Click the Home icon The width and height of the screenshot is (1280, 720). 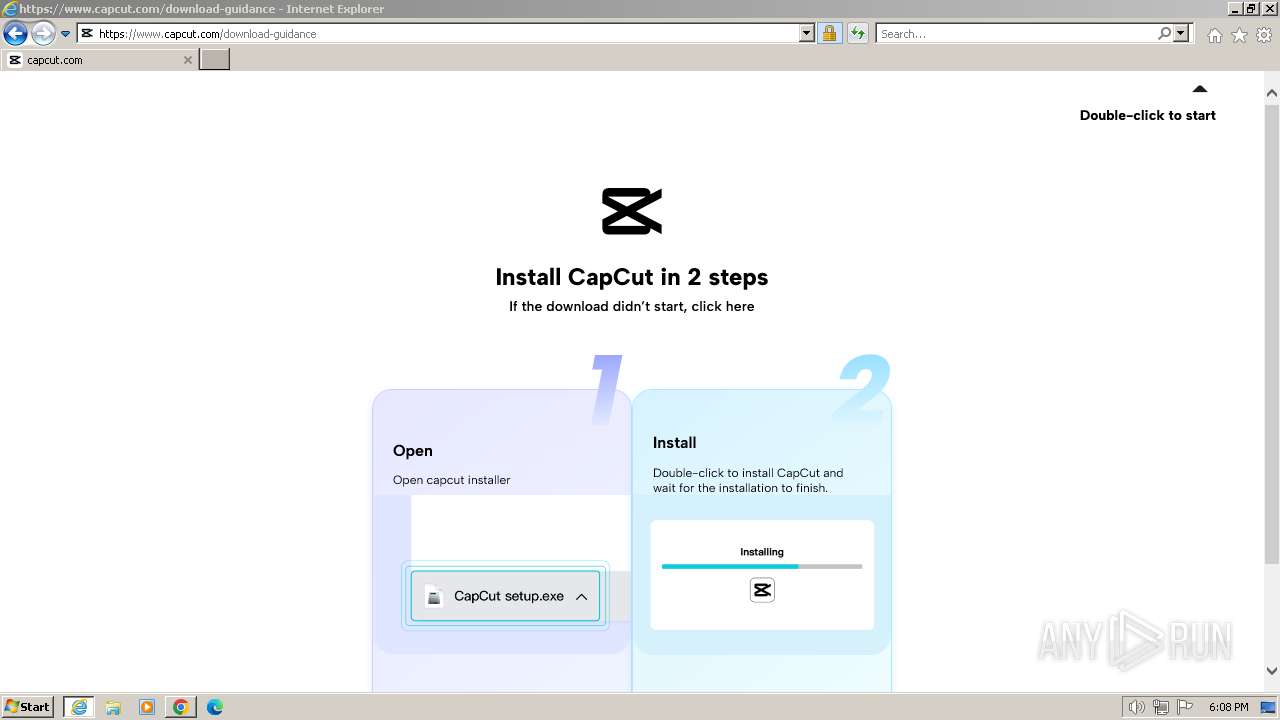1214,35
